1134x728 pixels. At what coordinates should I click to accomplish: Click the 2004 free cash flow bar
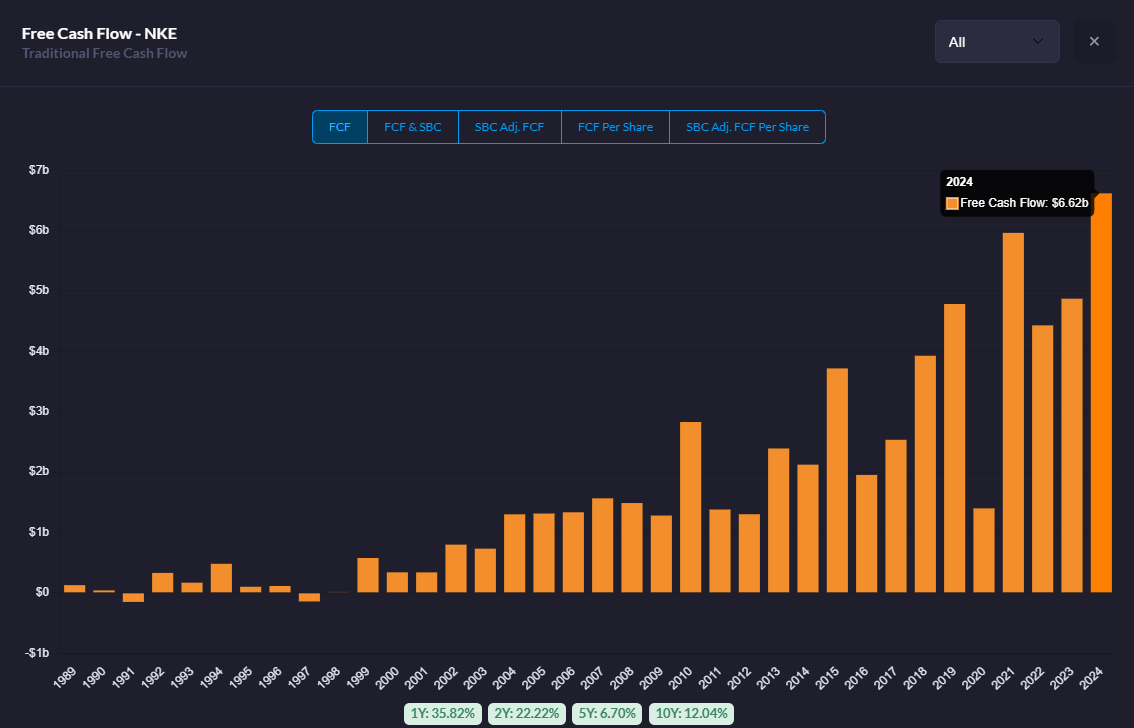coord(515,553)
